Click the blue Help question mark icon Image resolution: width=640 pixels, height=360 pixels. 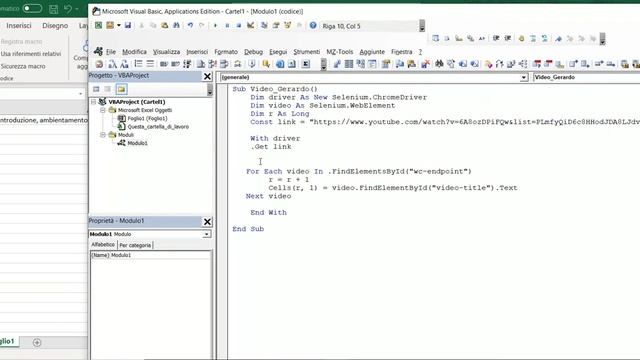(x=313, y=26)
